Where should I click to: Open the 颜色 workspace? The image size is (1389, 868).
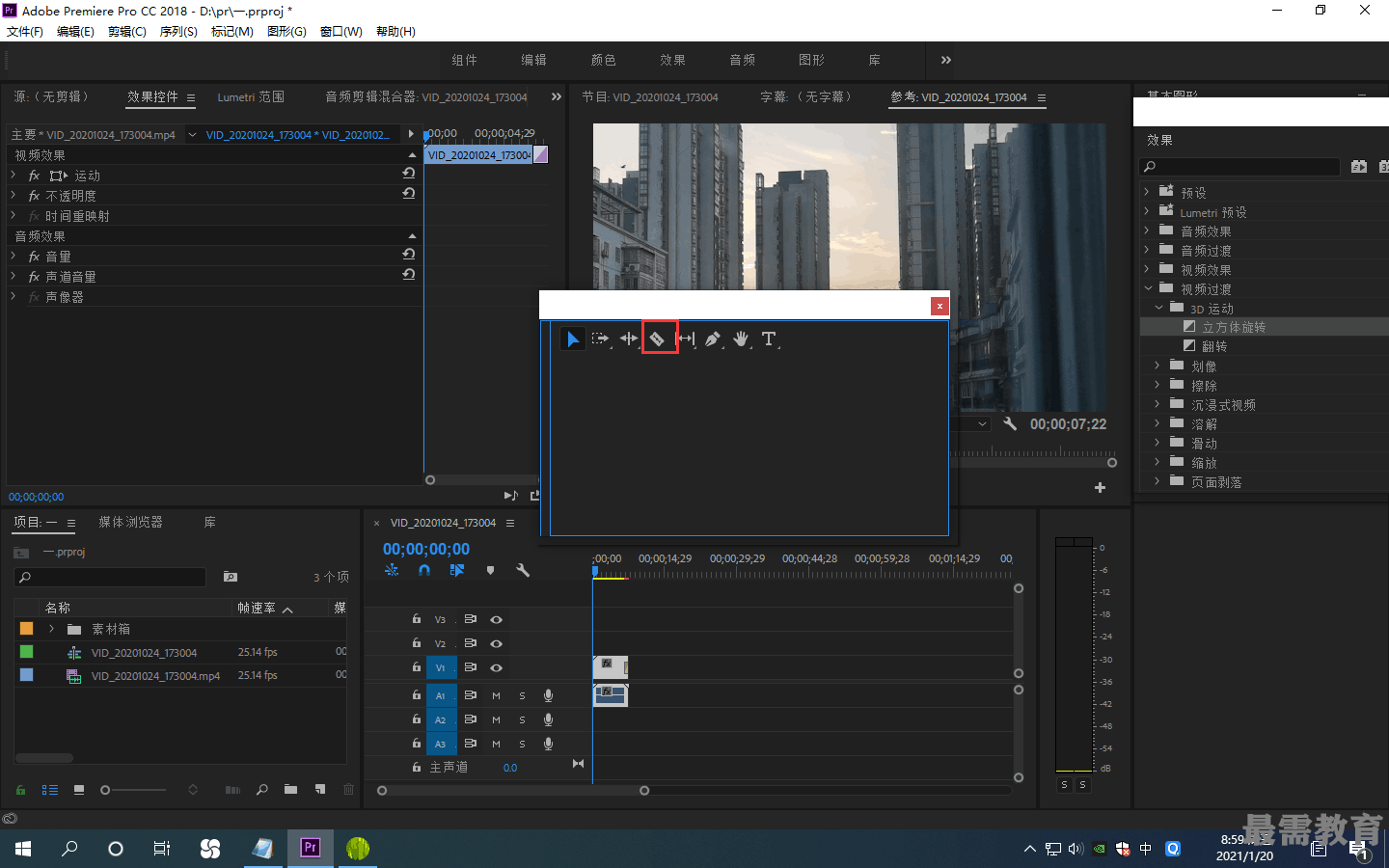[604, 60]
